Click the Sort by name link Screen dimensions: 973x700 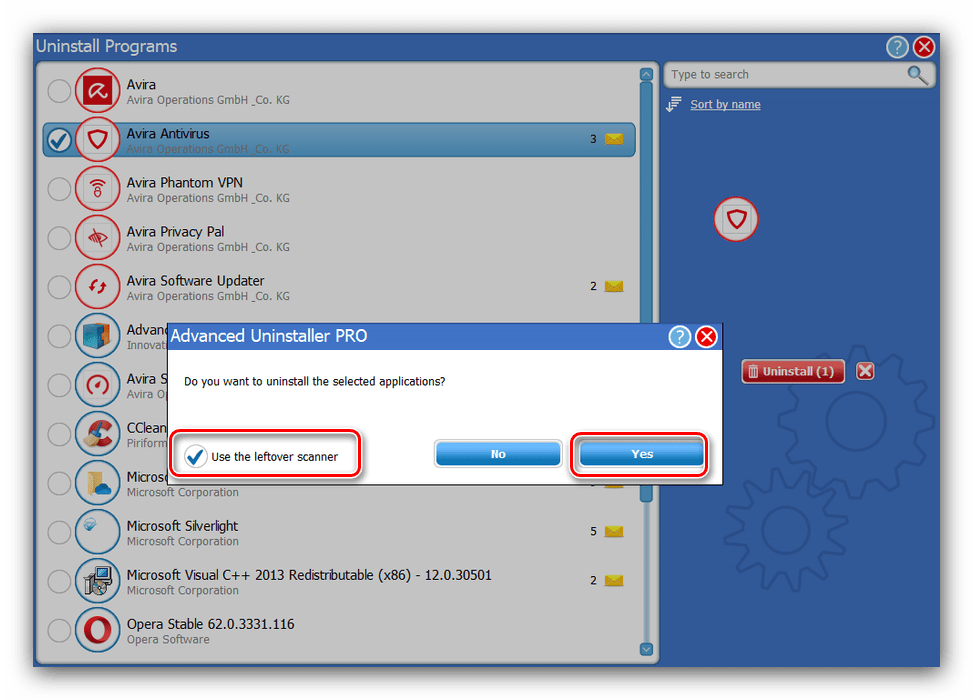[725, 105]
